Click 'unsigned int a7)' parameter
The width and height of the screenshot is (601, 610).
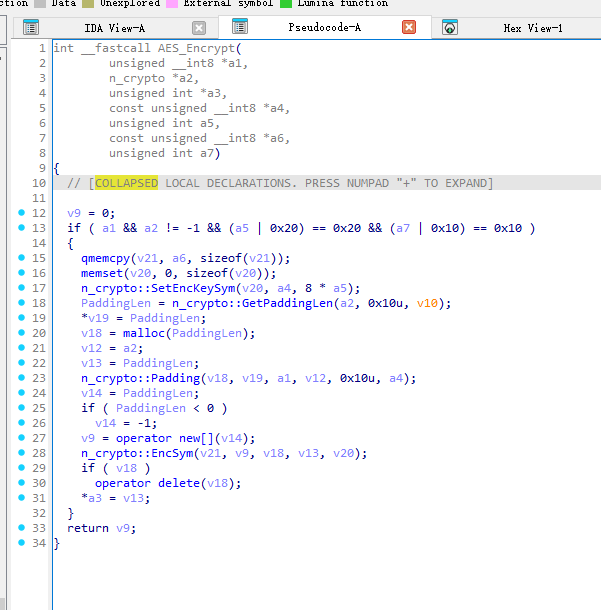pyautogui.click(x=165, y=153)
